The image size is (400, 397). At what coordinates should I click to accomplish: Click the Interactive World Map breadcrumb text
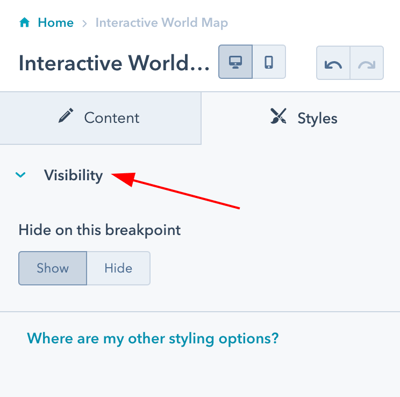click(162, 23)
